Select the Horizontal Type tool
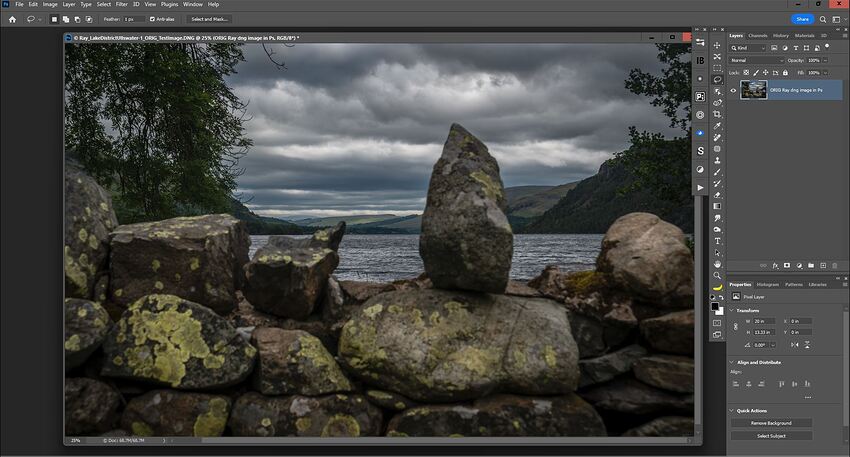The width and height of the screenshot is (850, 457). 717,241
